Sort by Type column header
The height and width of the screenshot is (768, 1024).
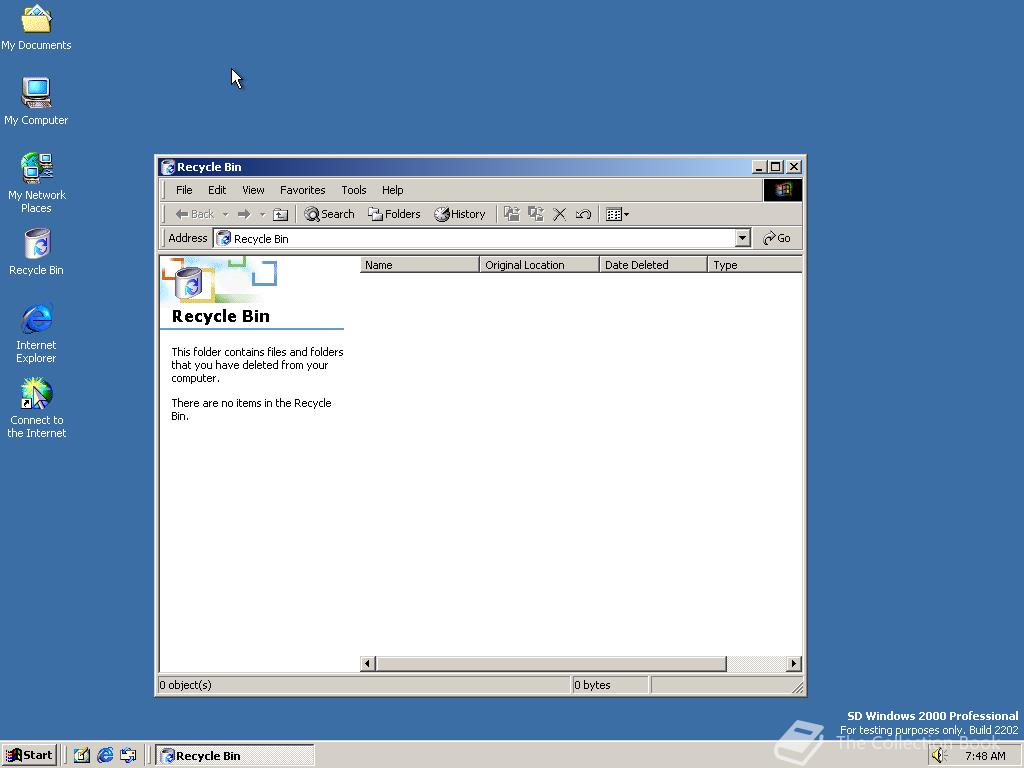pyautogui.click(x=755, y=264)
